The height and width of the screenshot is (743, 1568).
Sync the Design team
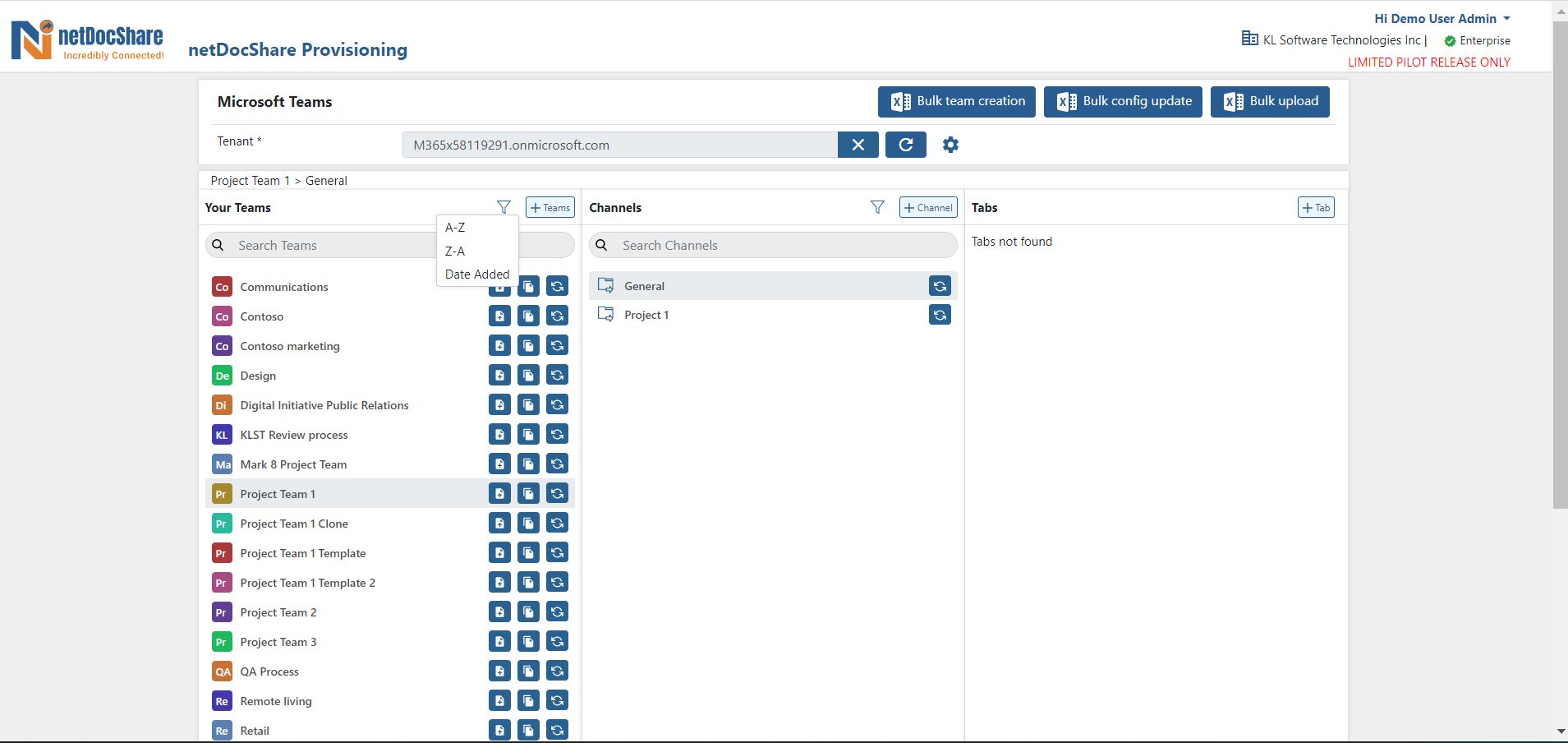pyautogui.click(x=557, y=375)
